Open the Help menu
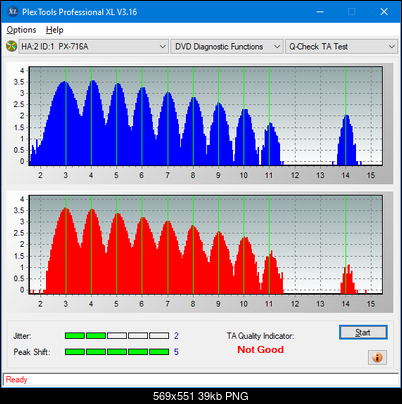 tap(55, 30)
